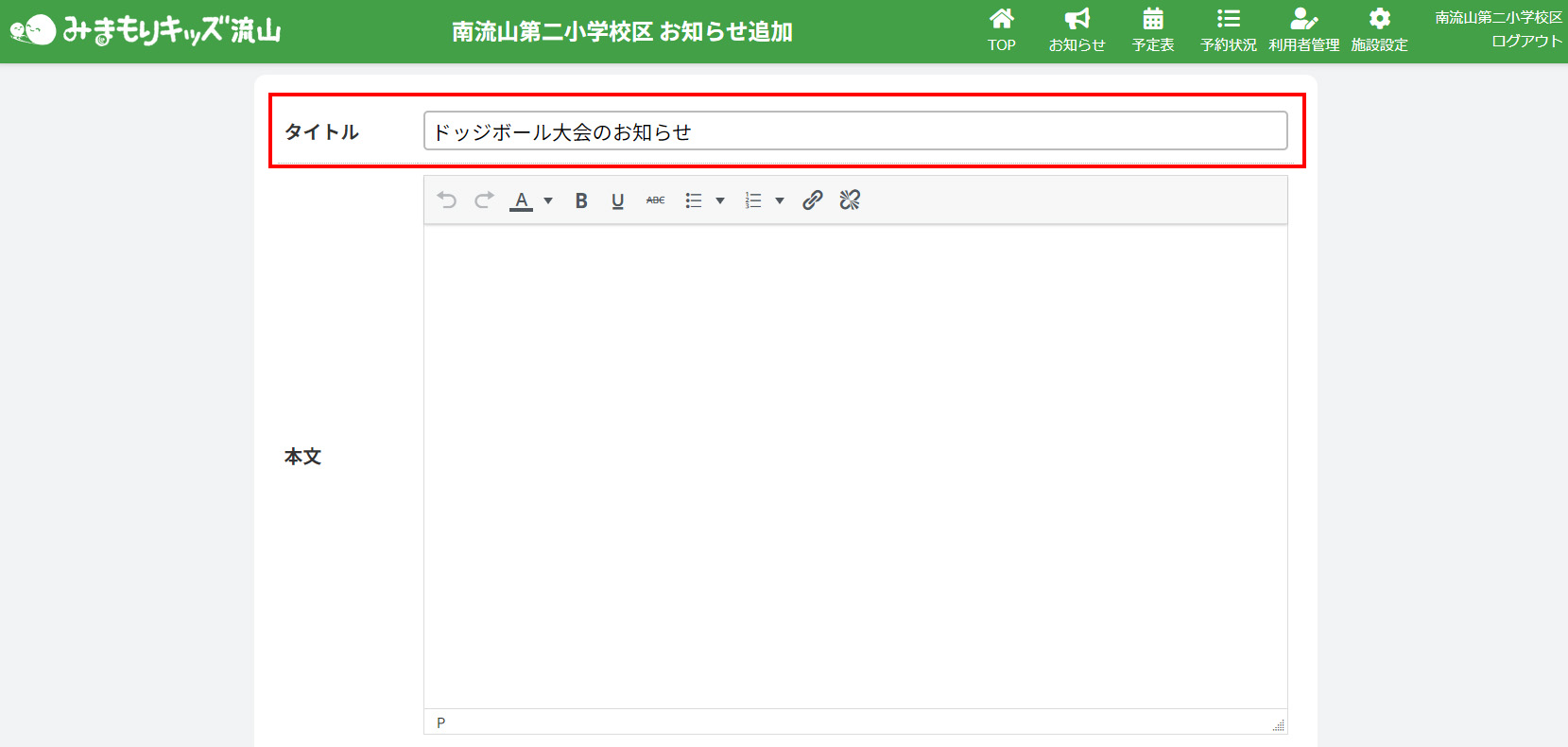
Task: Click the みまもりキッズ流山 logo
Action: coord(146,31)
